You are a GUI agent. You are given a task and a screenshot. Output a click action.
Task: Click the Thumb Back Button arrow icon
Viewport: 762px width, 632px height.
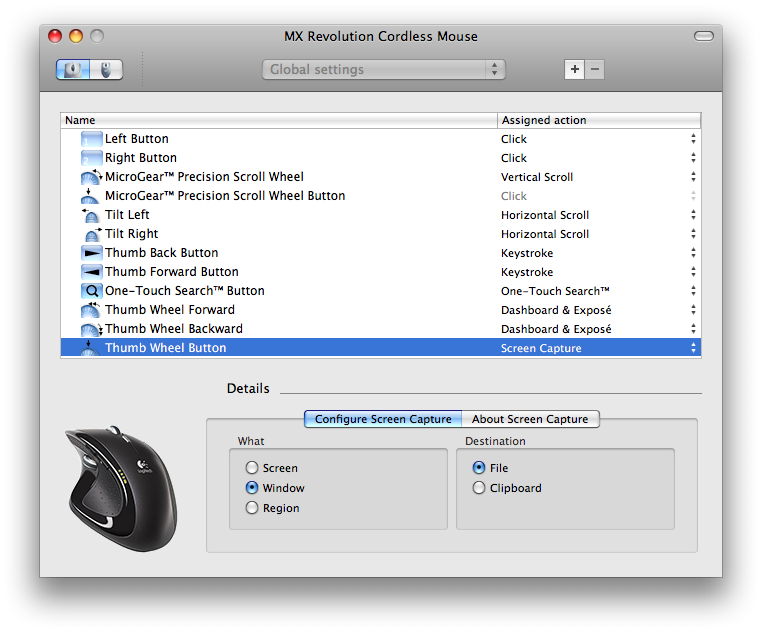tap(91, 253)
